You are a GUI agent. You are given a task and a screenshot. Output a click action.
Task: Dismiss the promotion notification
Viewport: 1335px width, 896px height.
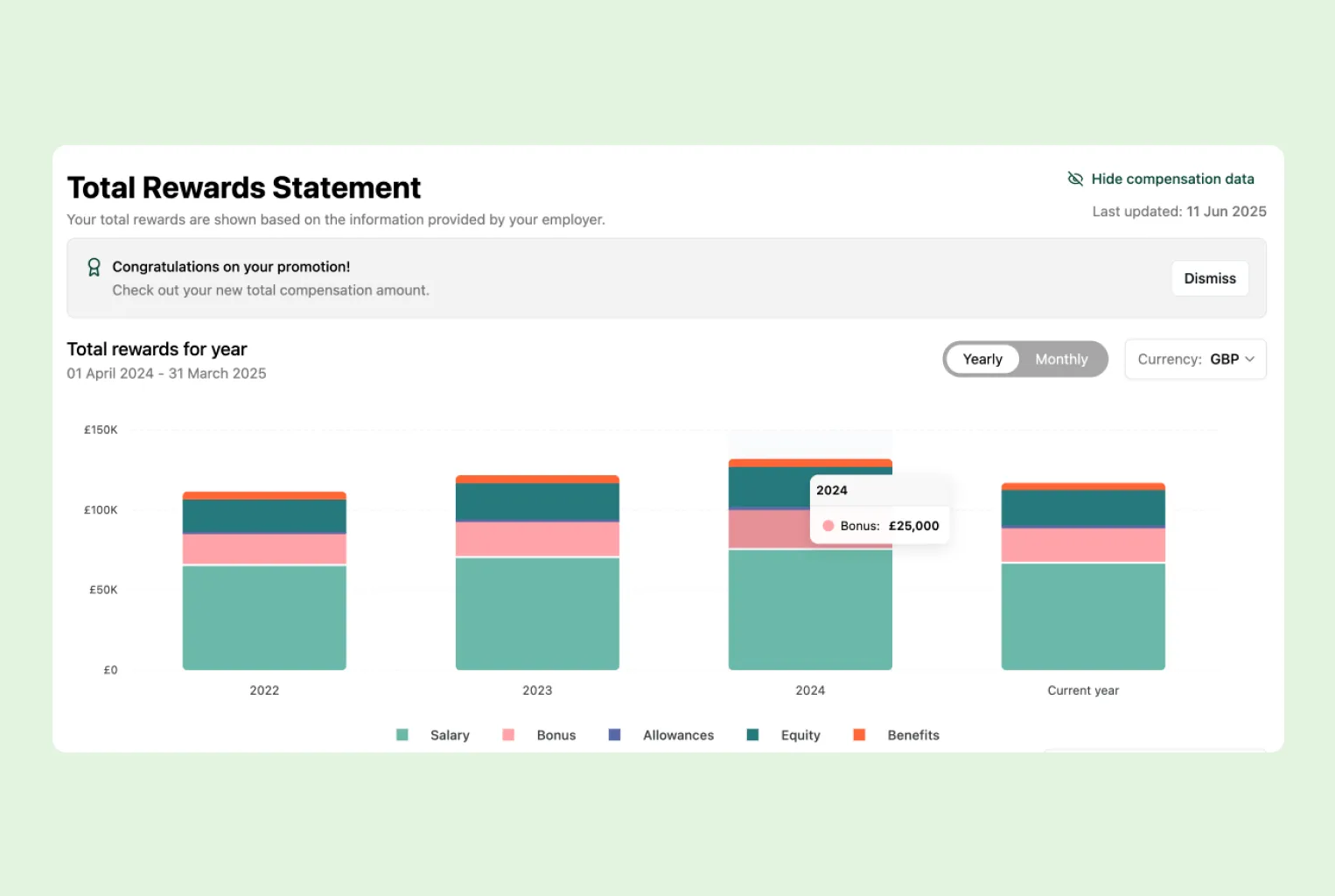1210,278
